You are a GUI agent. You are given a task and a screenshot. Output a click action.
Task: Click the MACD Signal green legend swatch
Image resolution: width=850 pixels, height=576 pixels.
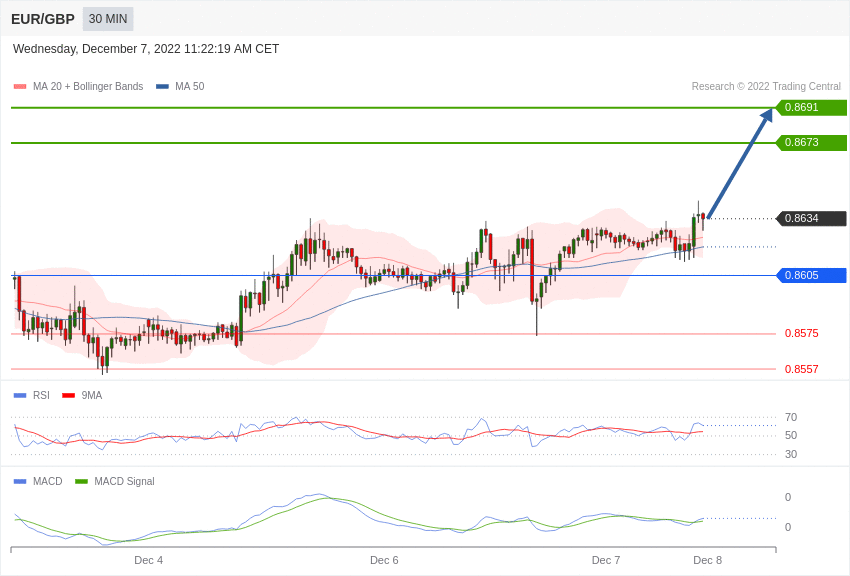(81, 482)
